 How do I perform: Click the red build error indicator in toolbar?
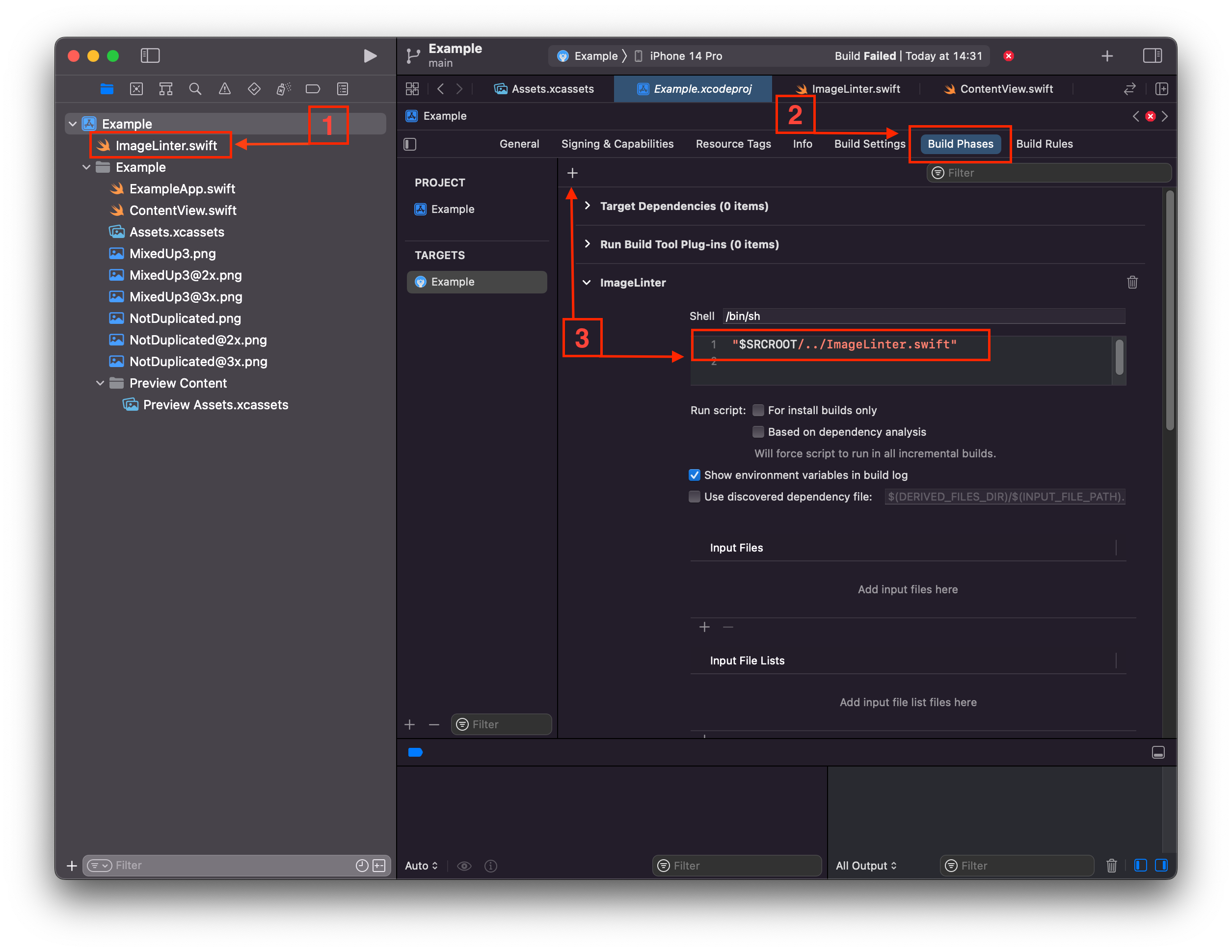coord(1009,56)
